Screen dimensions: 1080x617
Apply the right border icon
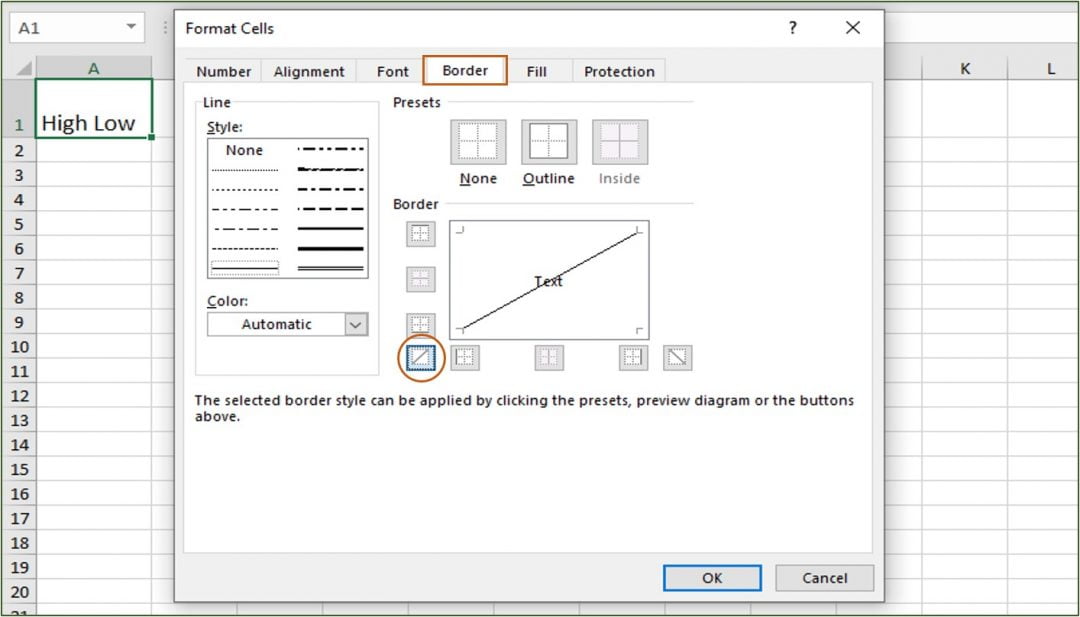click(631, 358)
